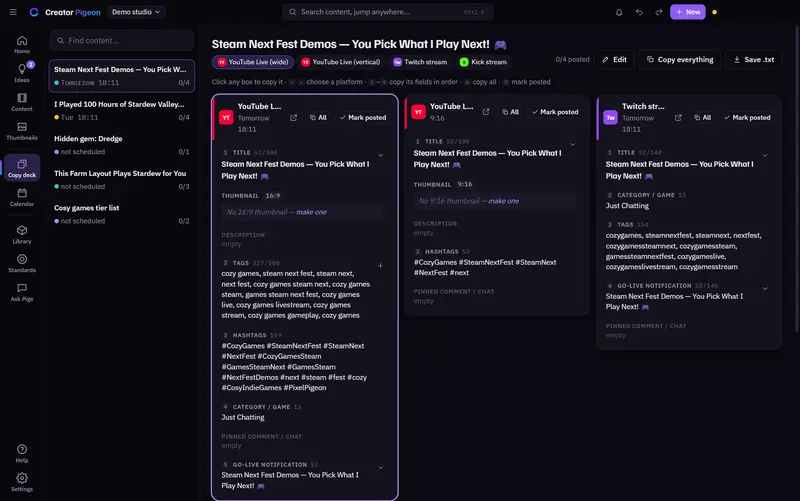Click the orange status dot
800x501 pixels.
(x=714, y=12)
